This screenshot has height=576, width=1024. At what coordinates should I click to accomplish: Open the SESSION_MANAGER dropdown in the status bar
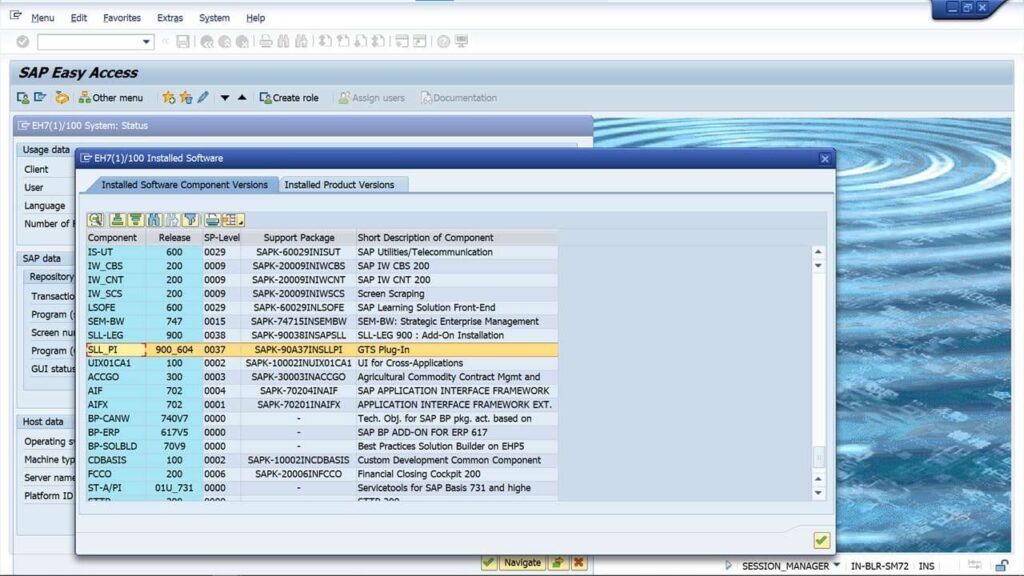tap(837, 565)
